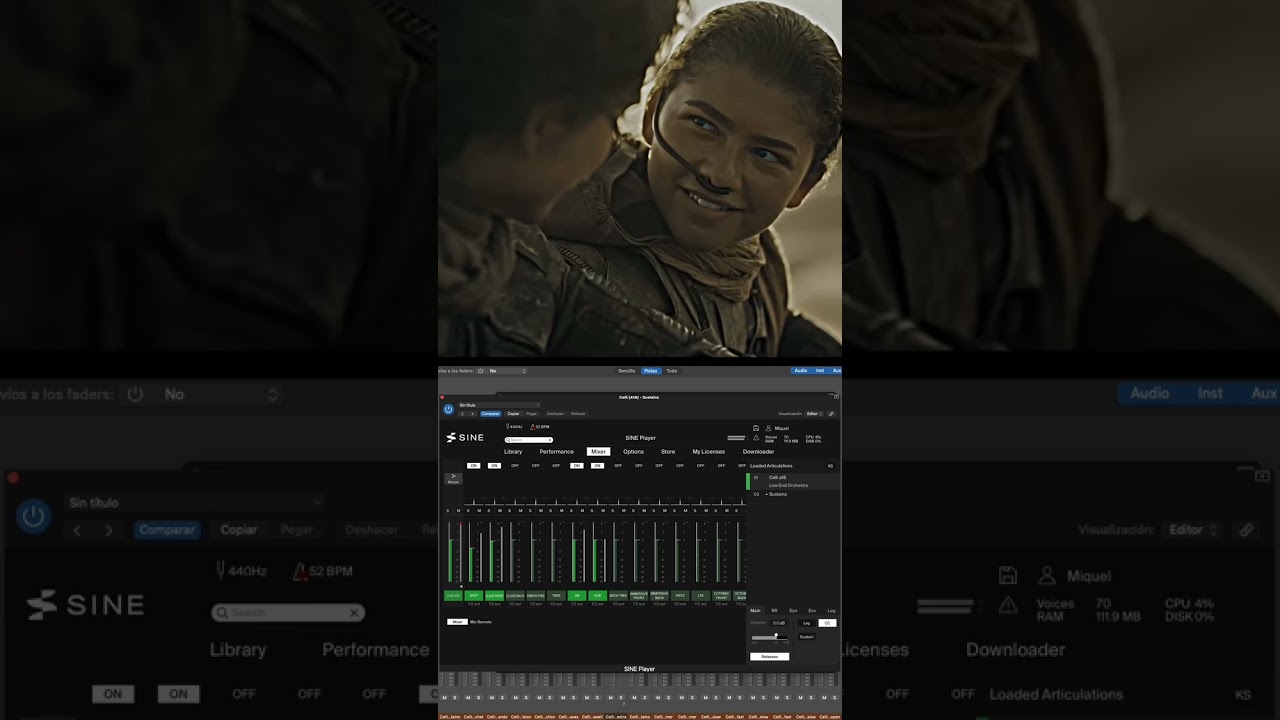The image size is (1280, 720).
Task: Click the previous preset arrow
Action: click(462, 414)
